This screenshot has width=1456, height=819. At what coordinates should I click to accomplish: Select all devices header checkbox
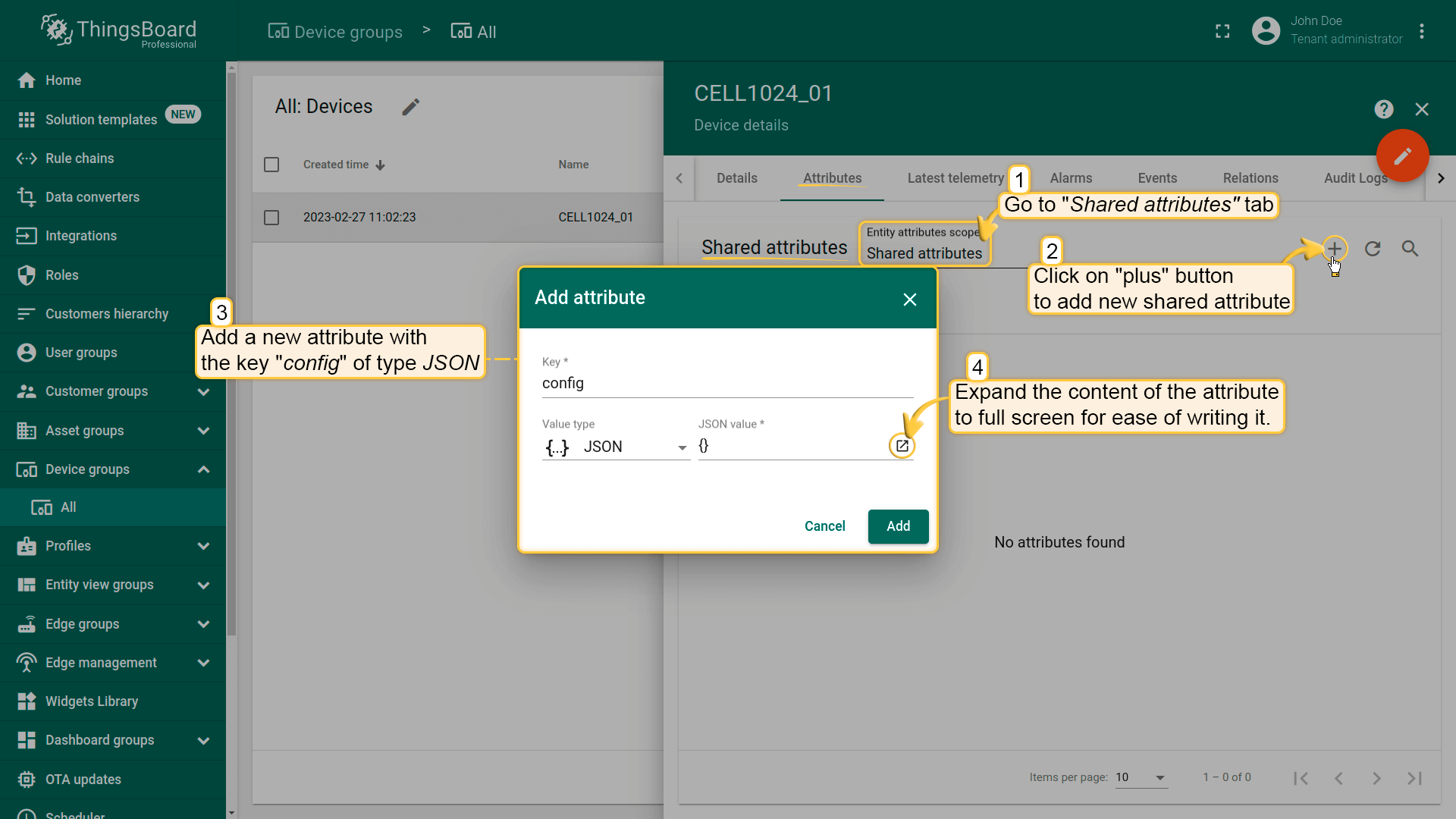(271, 165)
